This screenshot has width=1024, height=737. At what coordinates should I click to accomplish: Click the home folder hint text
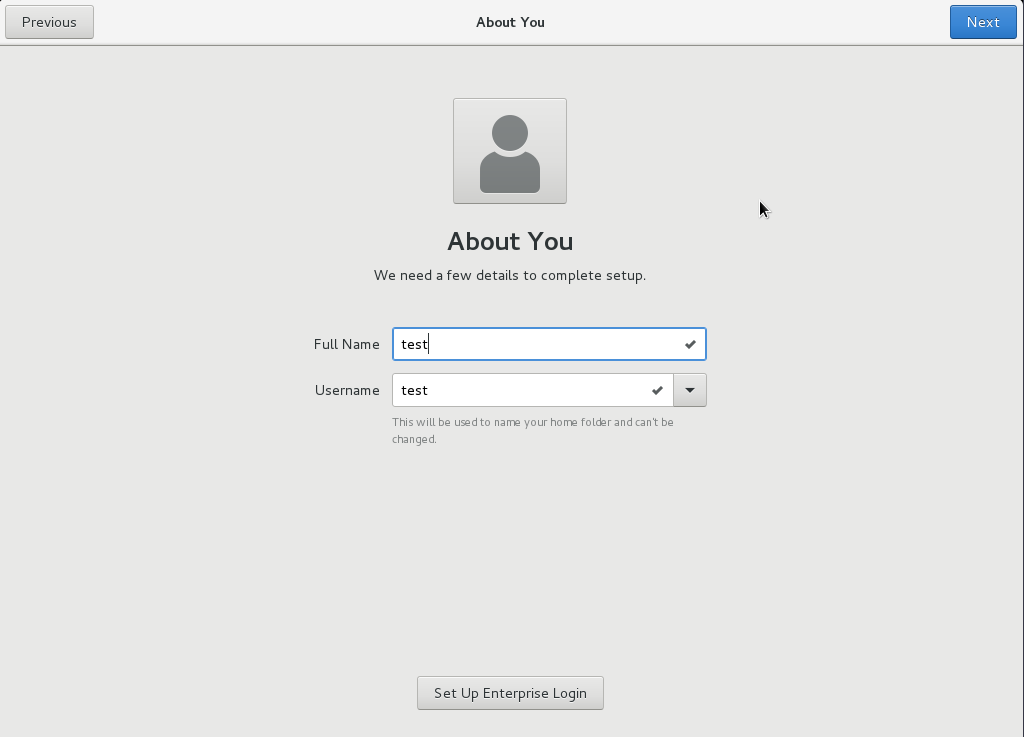[x=533, y=431]
